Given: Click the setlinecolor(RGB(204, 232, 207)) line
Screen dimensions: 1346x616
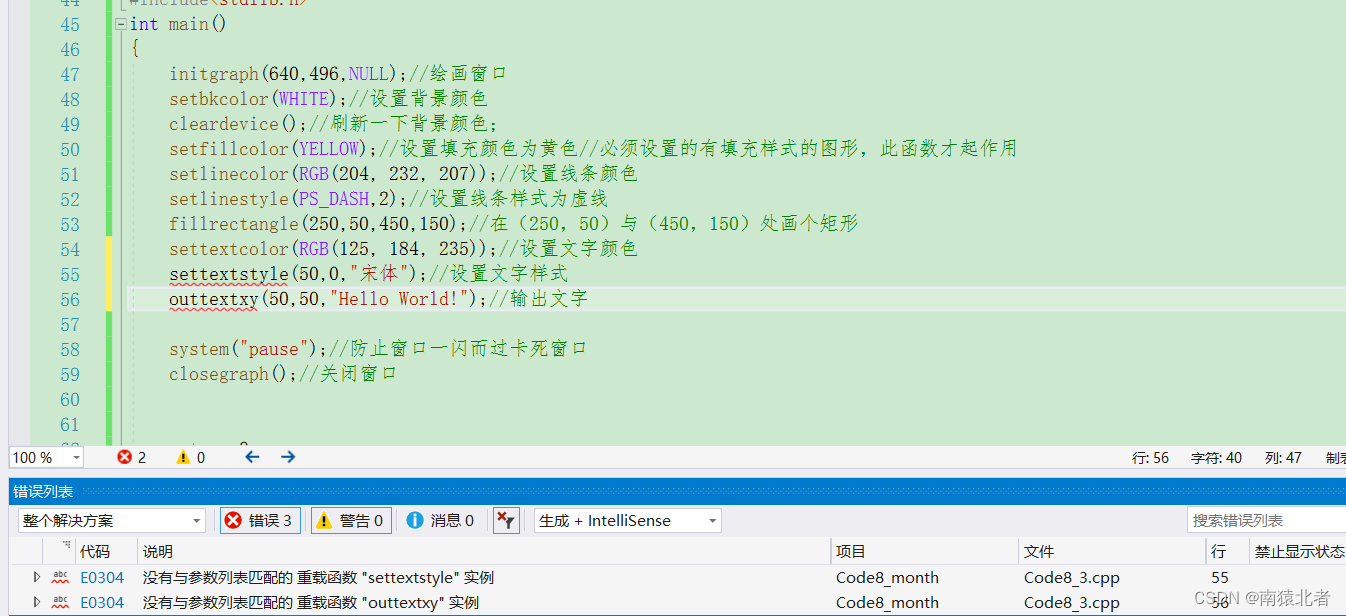Looking at the screenshot, I should [403, 174].
